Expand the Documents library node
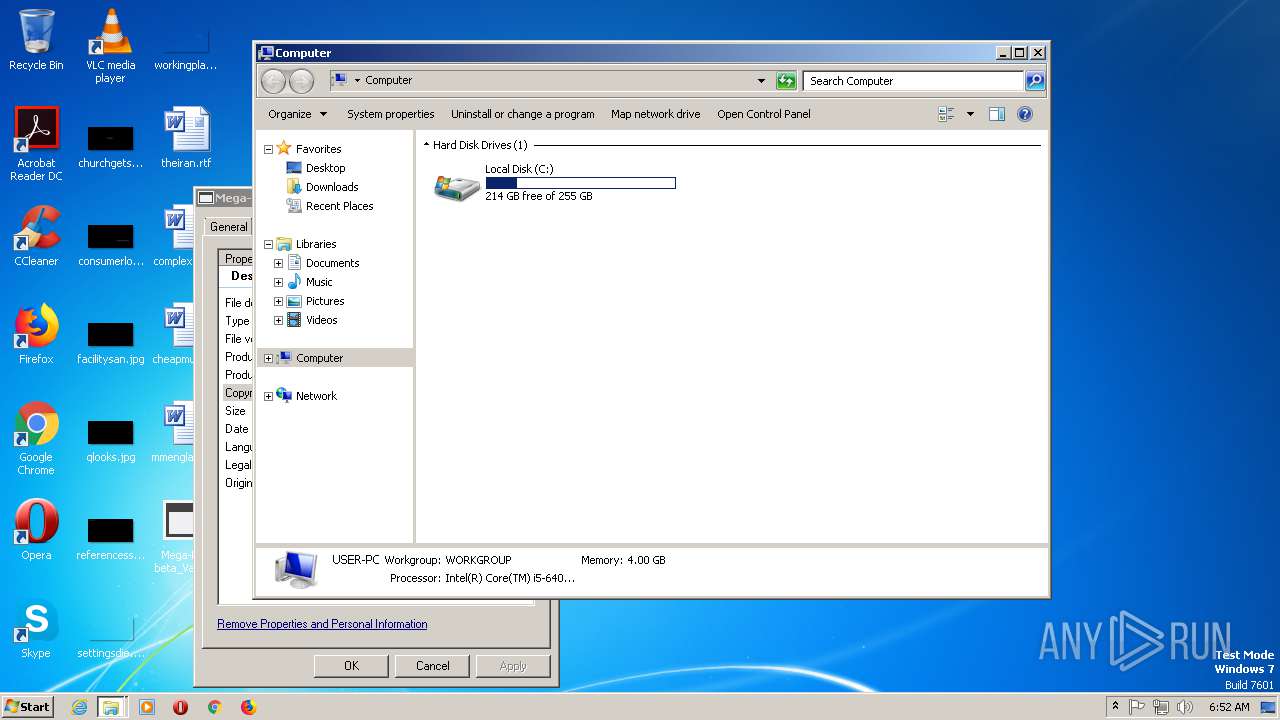The width and height of the screenshot is (1280, 720). point(278,263)
